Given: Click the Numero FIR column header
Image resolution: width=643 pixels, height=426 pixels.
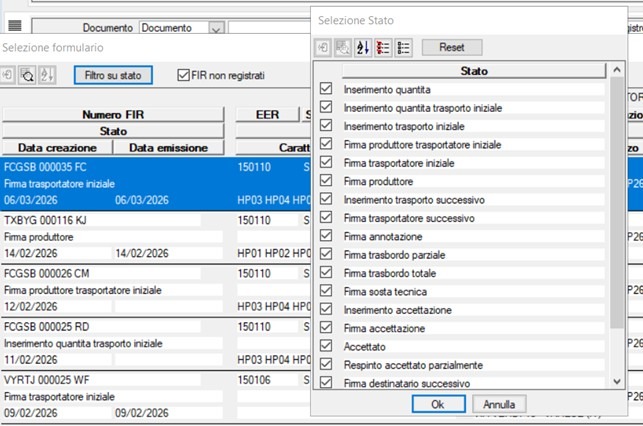Looking at the screenshot, I should [x=113, y=115].
